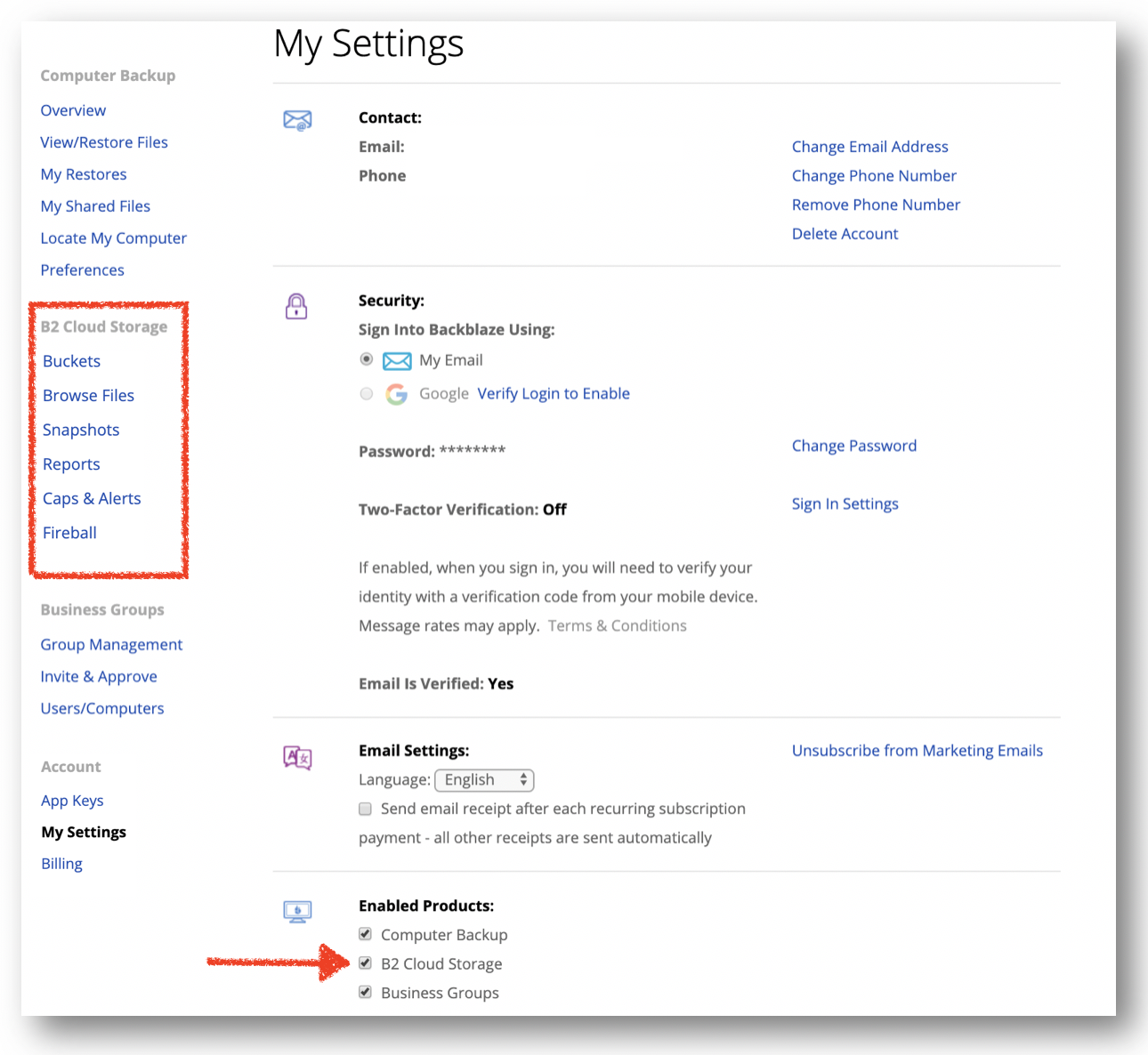Click the My Email envelope icon
1148x1055 pixels.
point(397,361)
